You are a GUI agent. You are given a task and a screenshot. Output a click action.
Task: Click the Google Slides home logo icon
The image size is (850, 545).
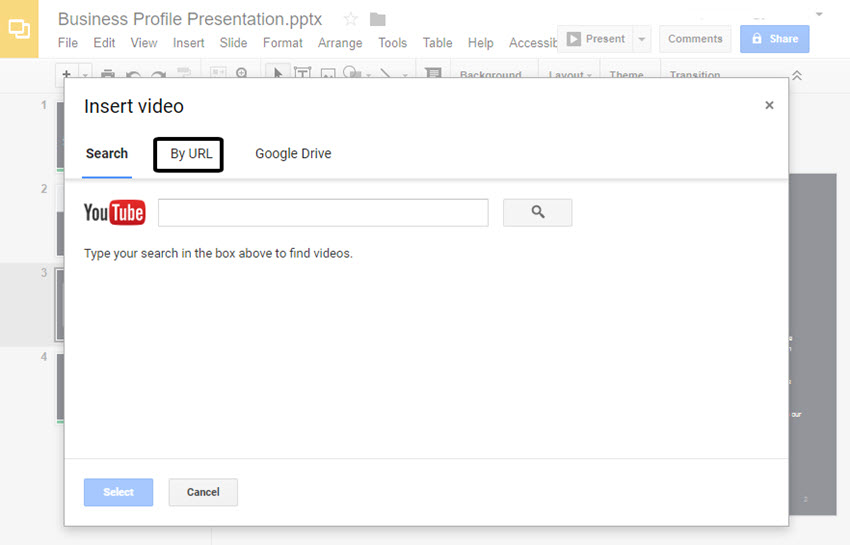coord(19,29)
